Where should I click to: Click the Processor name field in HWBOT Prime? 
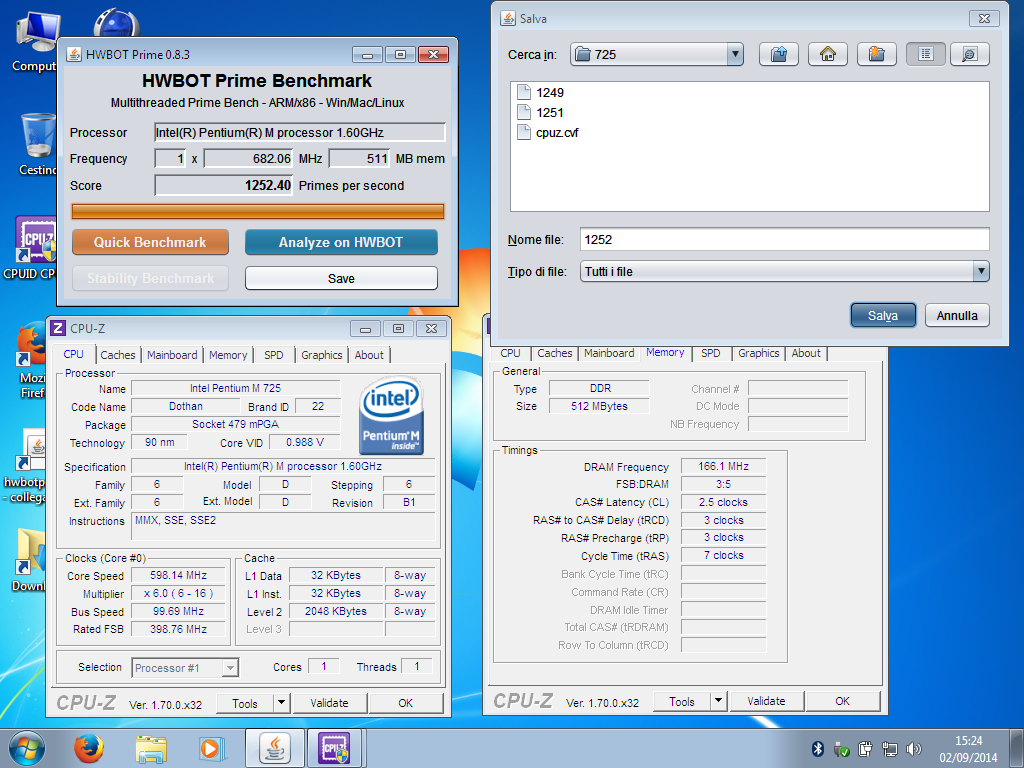300,133
